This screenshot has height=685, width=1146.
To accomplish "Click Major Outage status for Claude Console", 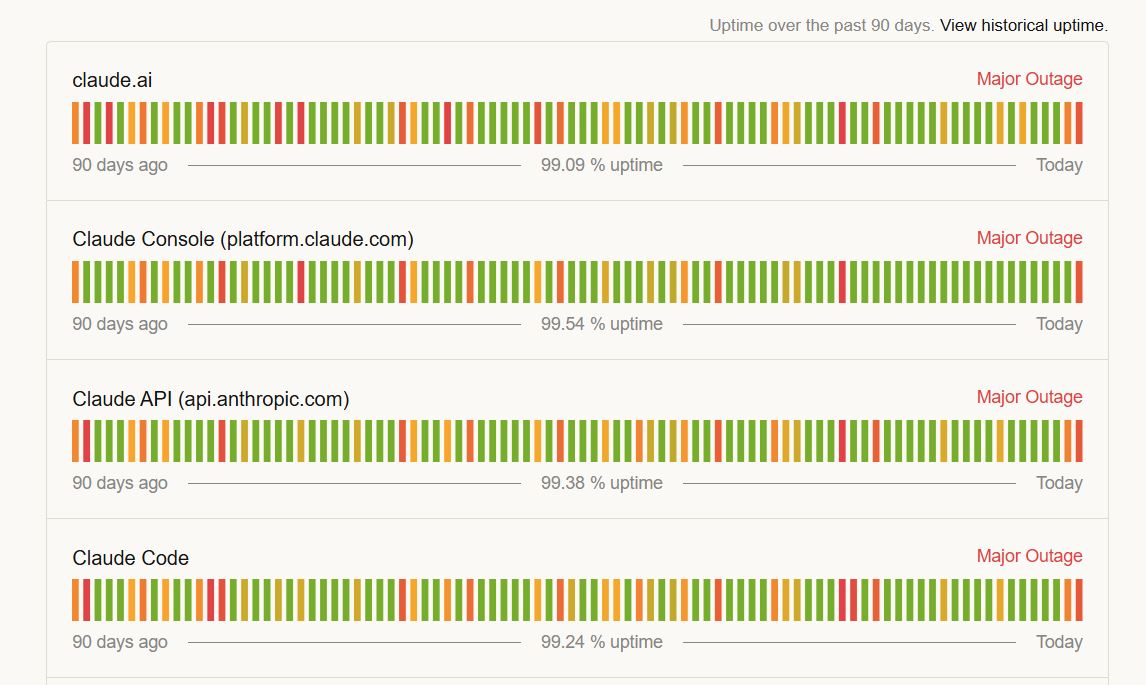I will pyautogui.click(x=1029, y=238).
